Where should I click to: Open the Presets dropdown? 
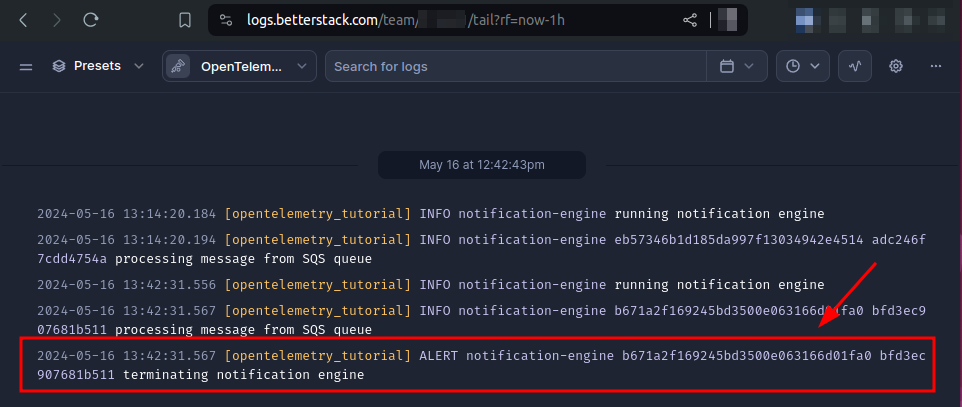[x=98, y=66]
